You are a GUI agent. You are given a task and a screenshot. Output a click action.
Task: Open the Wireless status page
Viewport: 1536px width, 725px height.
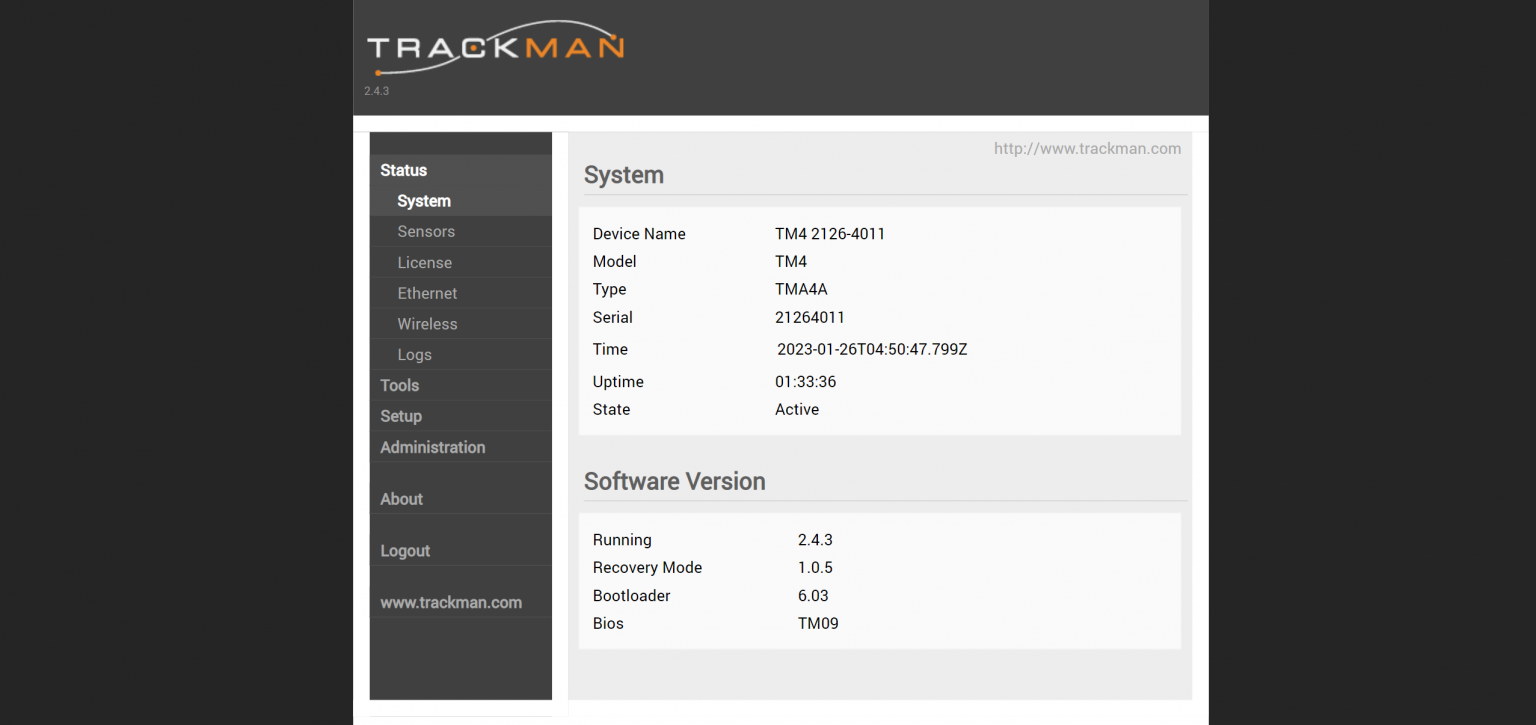pos(427,324)
